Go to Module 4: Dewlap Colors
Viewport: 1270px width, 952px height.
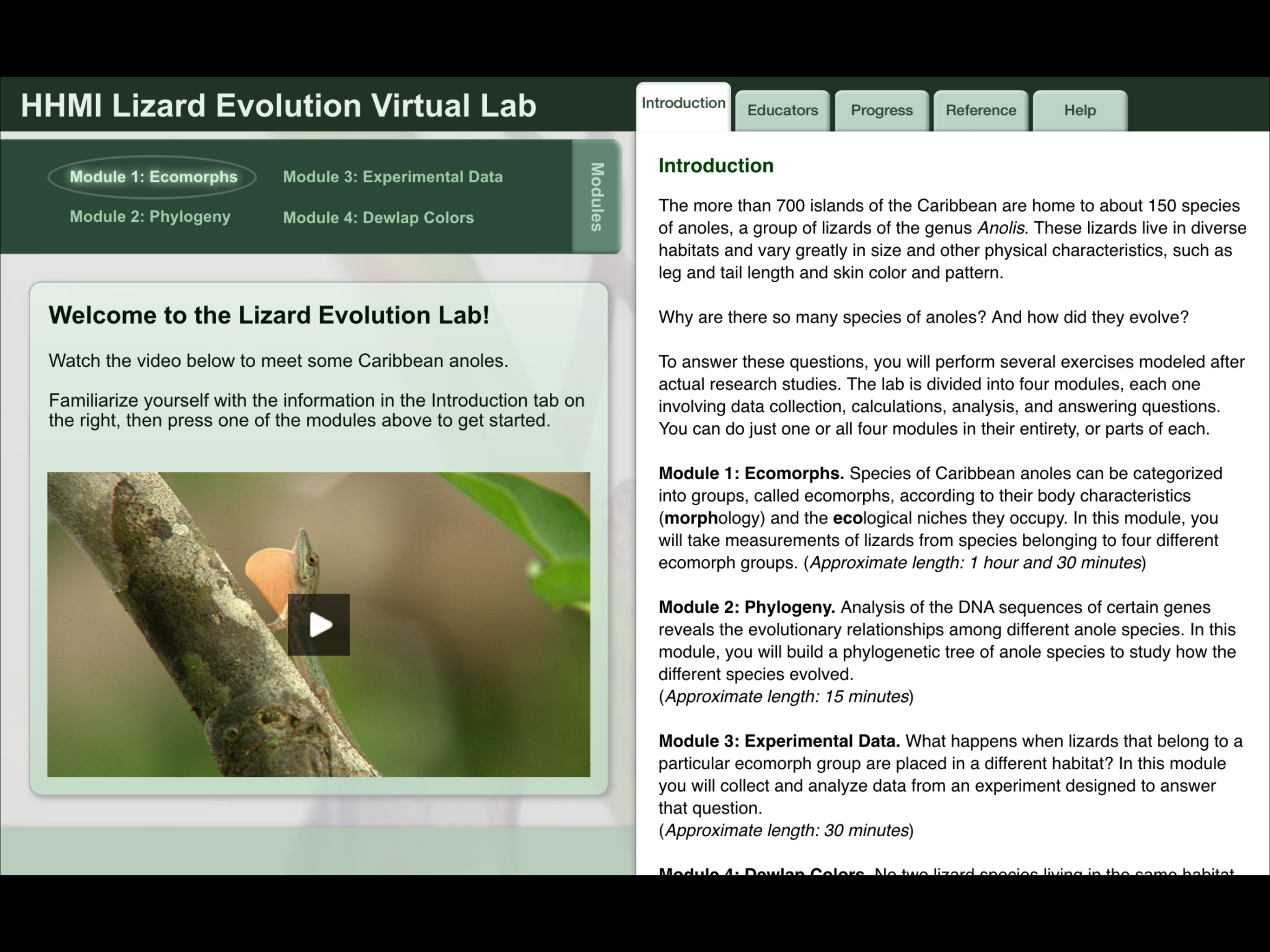pos(378,218)
